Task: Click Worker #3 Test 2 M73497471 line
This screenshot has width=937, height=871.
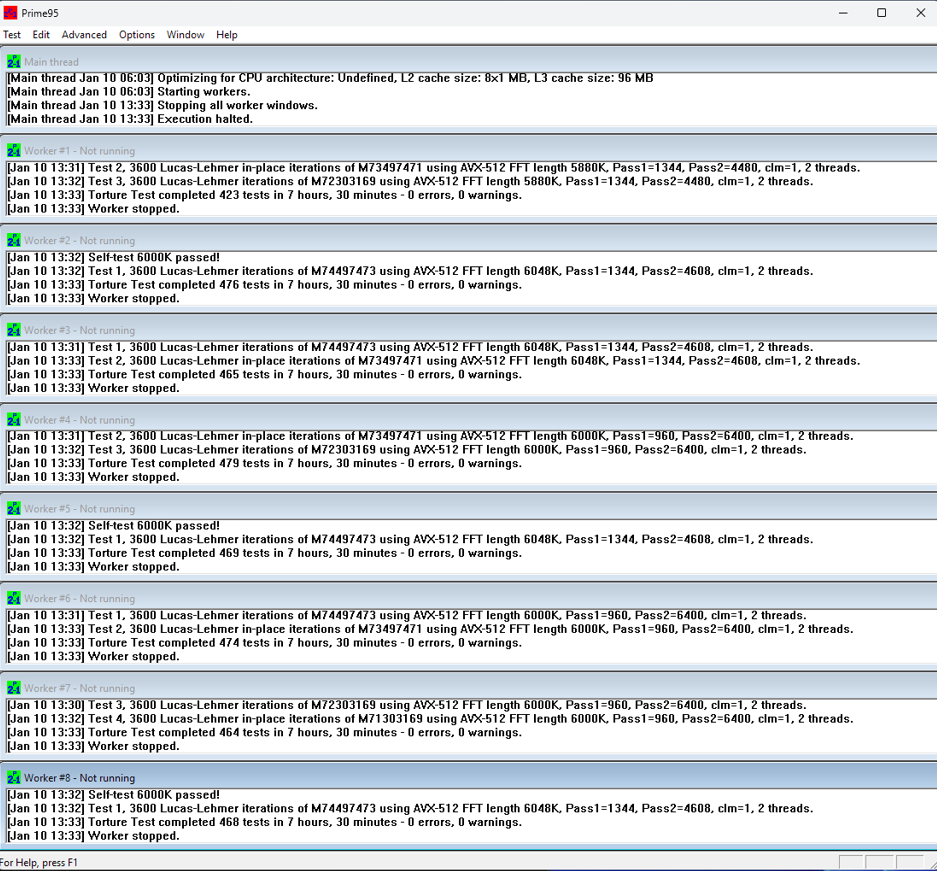Action: (x=433, y=360)
